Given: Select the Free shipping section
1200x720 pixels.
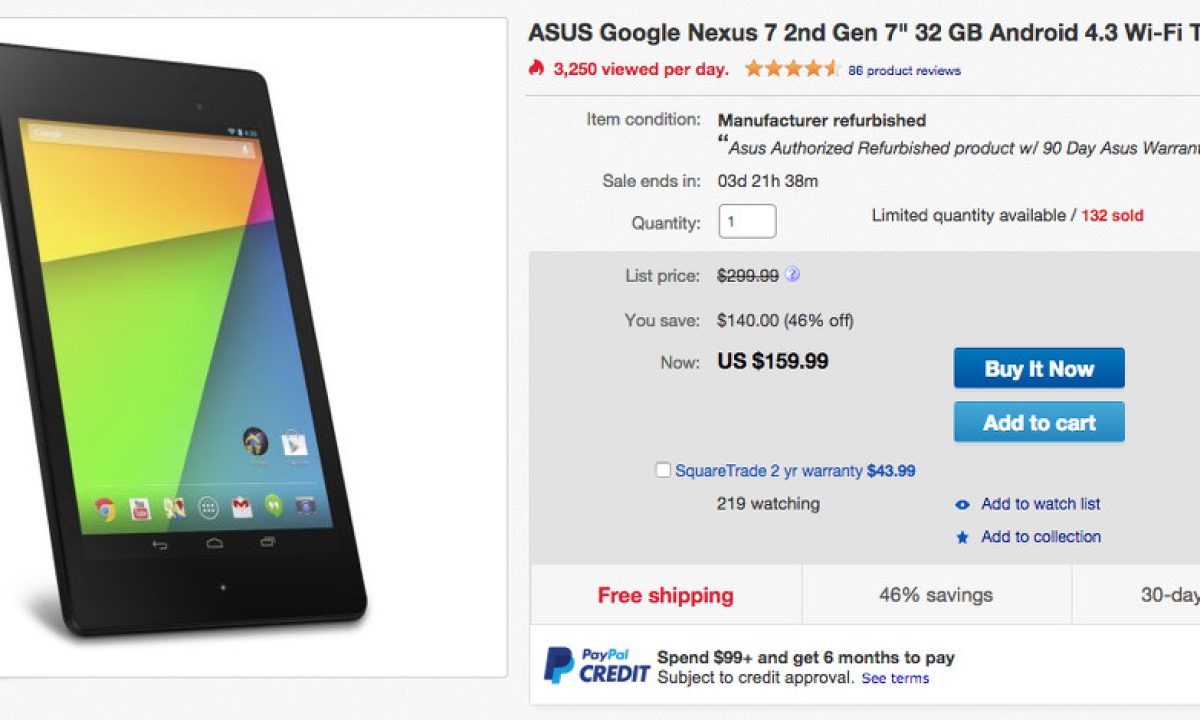Looking at the screenshot, I should 665,595.
